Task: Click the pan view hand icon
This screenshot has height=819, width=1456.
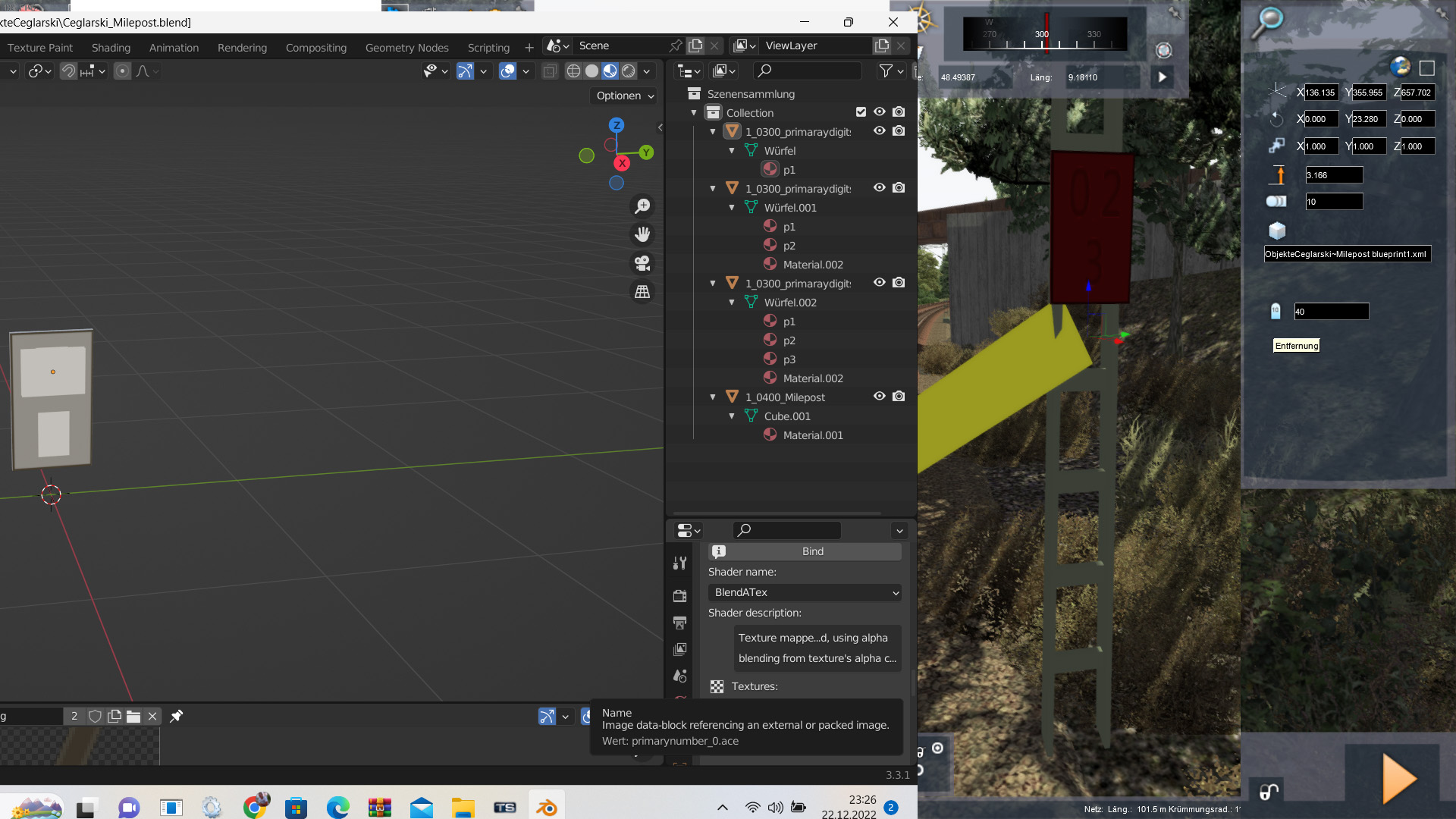Action: pyautogui.click(x=642, y=234)
